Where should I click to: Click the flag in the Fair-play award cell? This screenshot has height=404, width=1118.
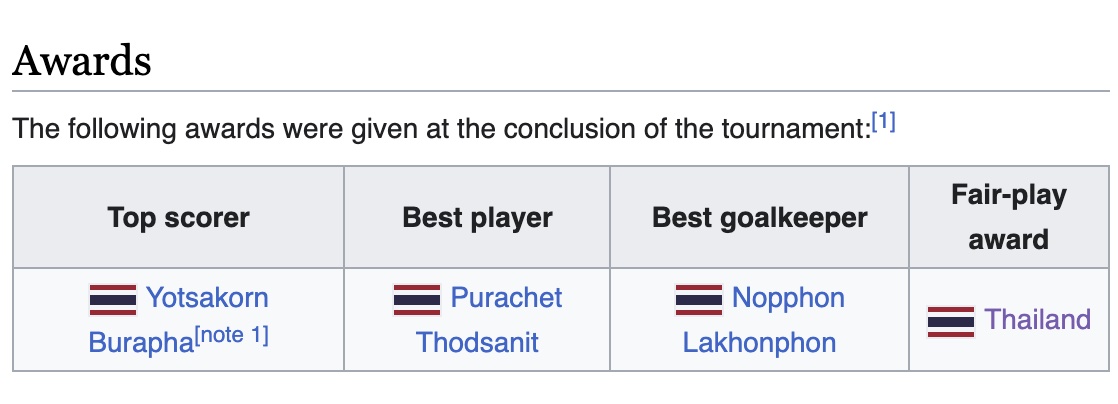tap(950, 321)
